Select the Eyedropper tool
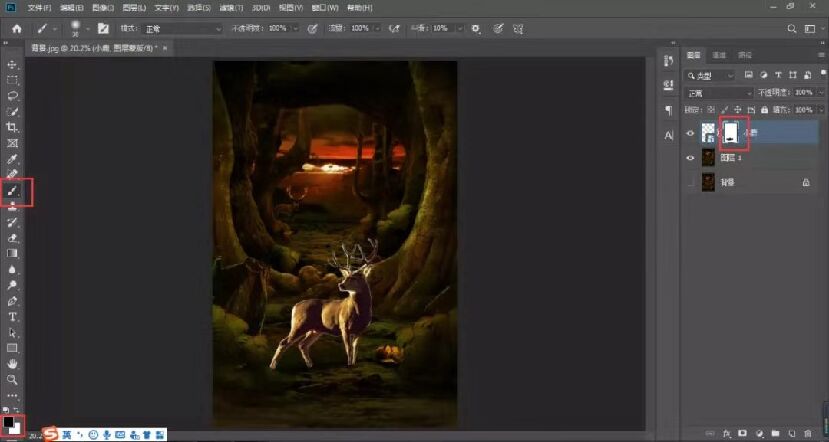829x442 pixels. (12, 159)
